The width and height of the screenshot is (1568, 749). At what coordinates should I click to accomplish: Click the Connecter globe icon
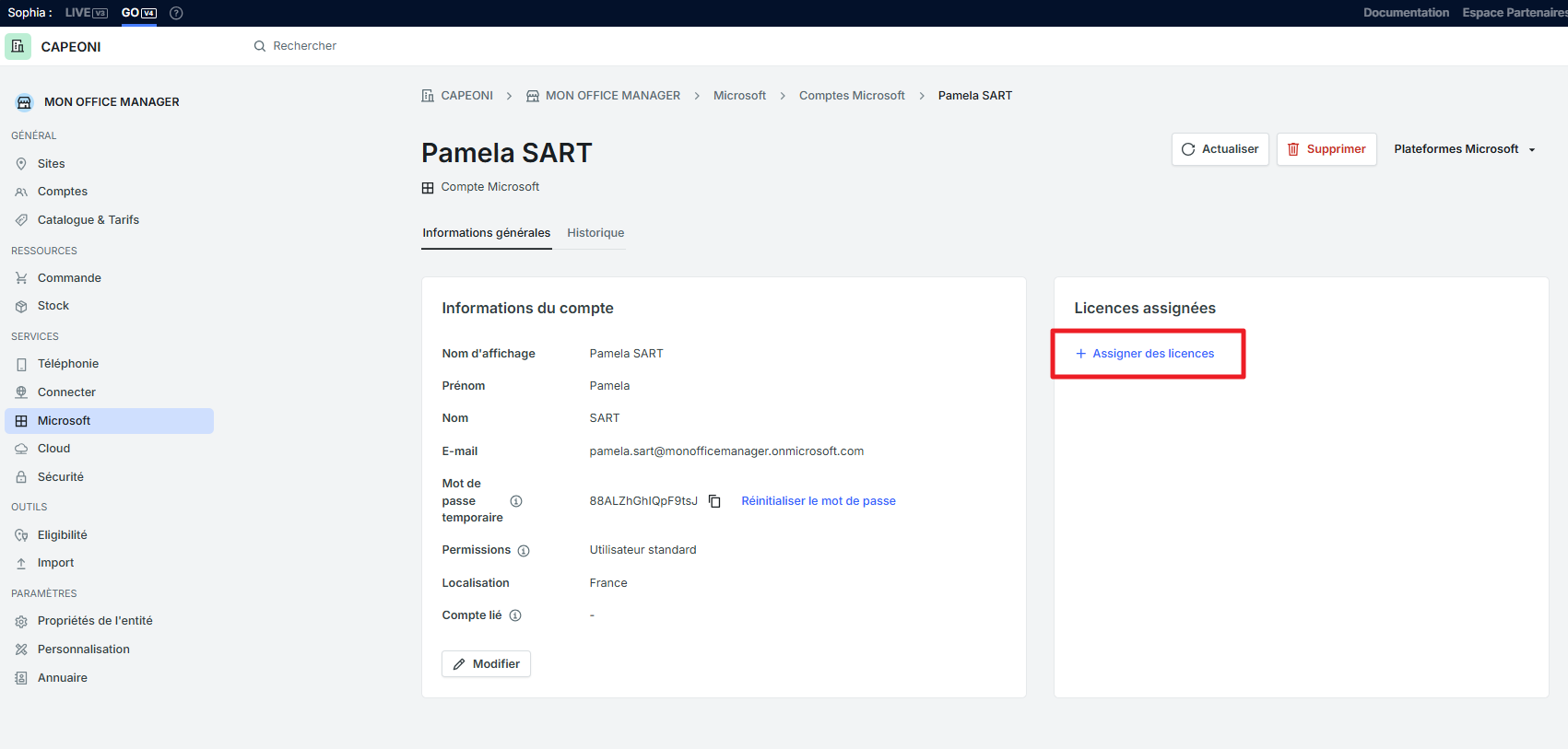point(21,392)
